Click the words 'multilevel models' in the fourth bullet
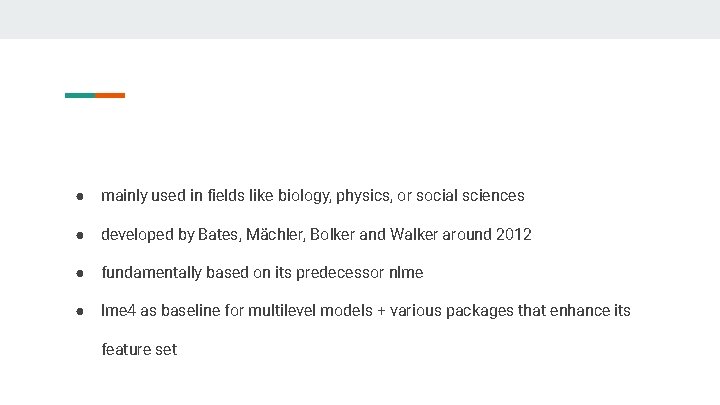The image size is (720, 405). pyautogui.click(x=310, y=311)
